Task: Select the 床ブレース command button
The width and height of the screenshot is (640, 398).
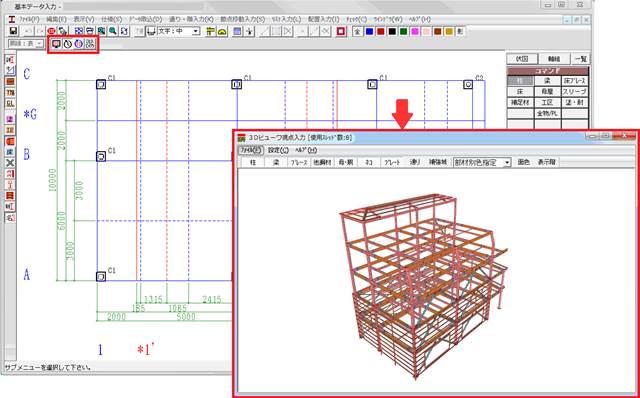Action: [575, 81]
